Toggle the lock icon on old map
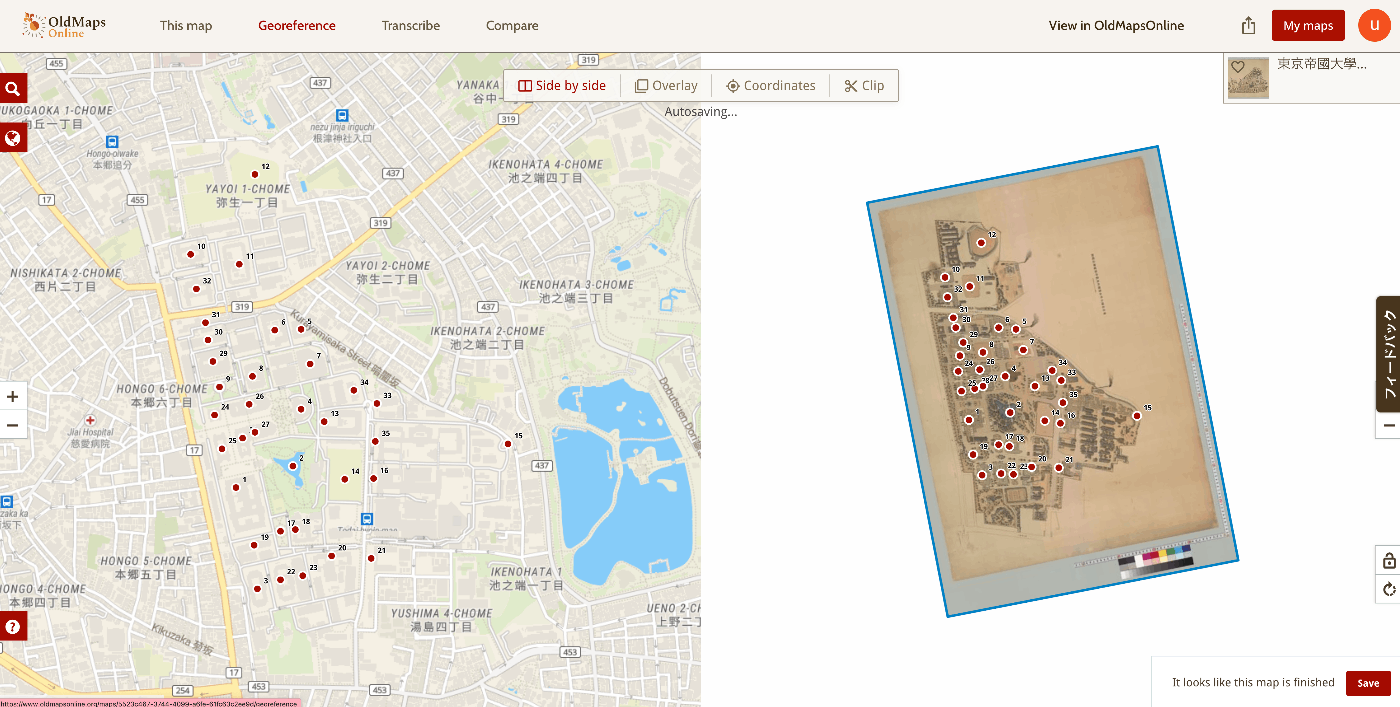1400x707 pixels. coord(1388,560)
